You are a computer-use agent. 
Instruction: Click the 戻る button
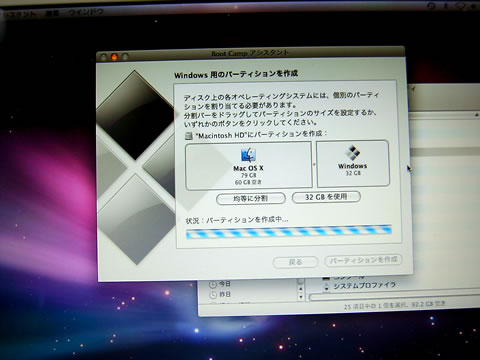[295, 262]
